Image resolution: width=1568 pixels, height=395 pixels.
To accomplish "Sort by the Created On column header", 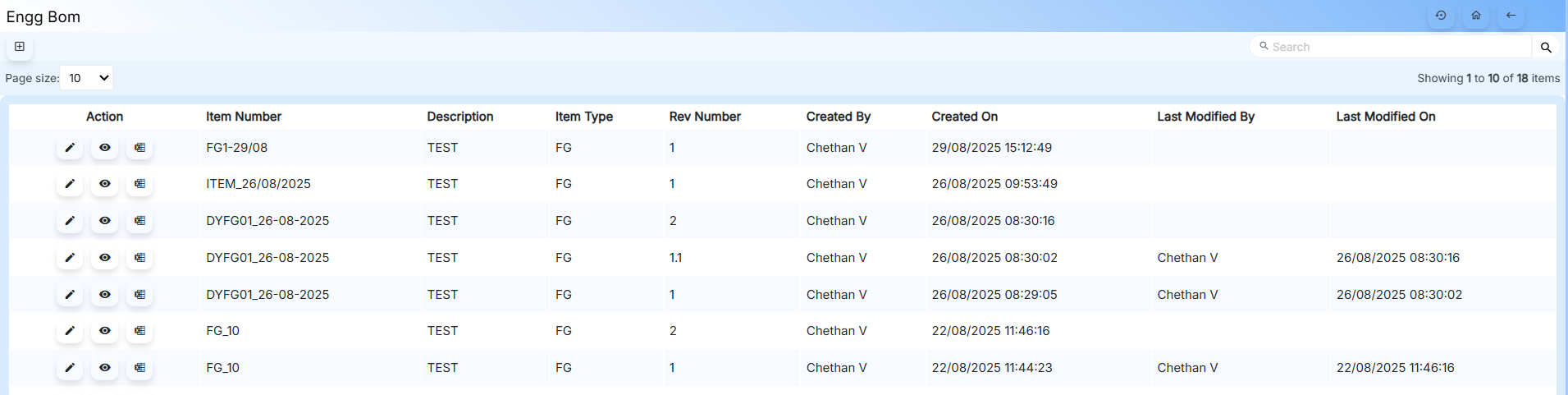I will point(965,117).
